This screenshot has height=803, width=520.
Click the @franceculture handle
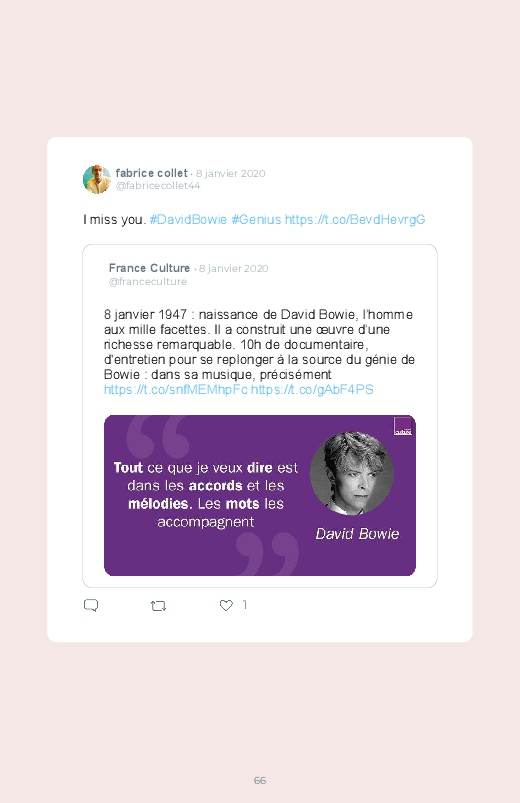(148, 282)
